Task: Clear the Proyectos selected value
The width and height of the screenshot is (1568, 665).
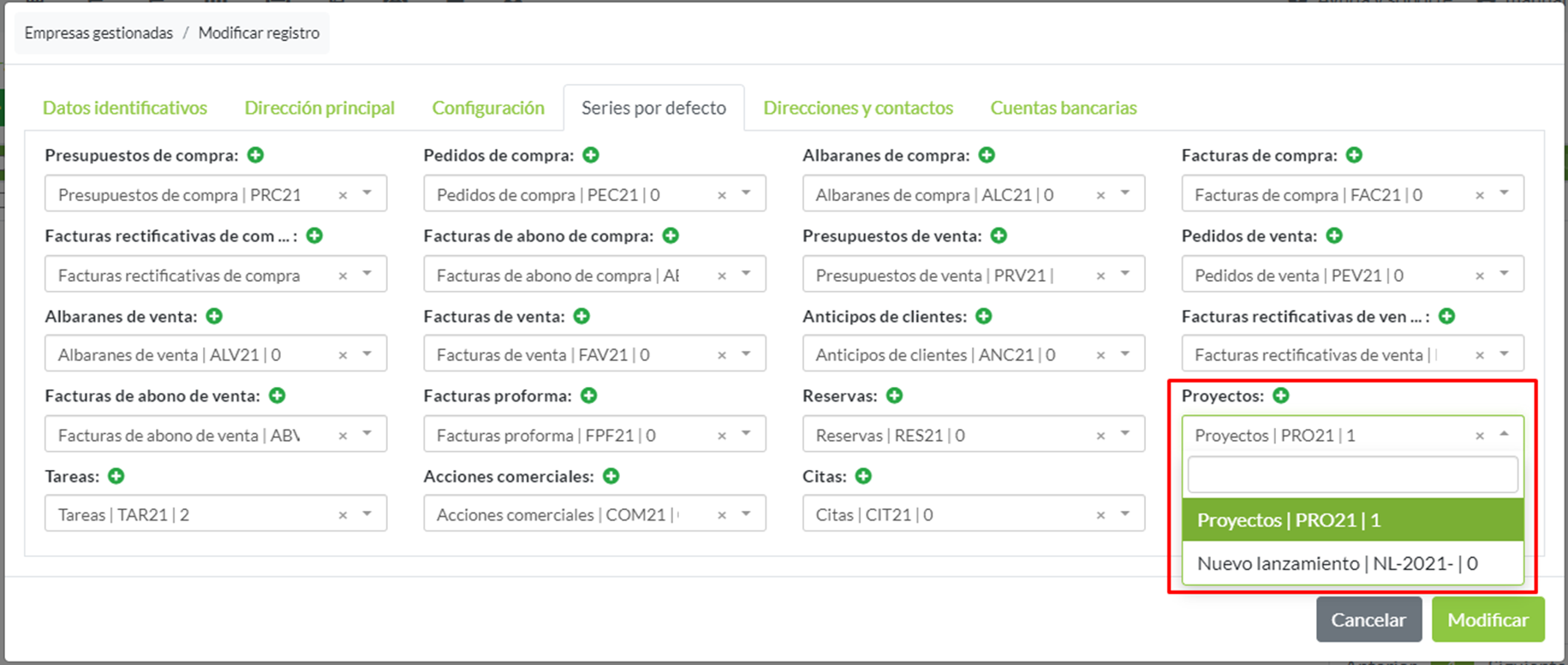Action: coord(1479,436)
